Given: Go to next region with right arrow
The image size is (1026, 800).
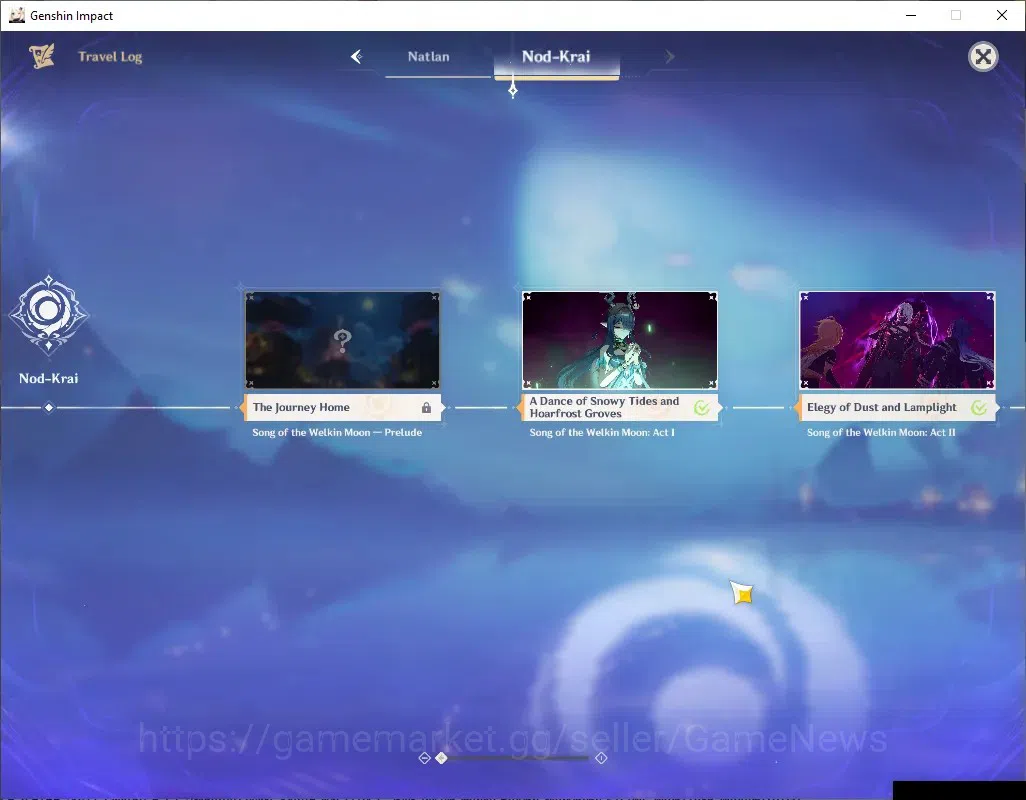Looking at the screenshot, I should [x=669, y=57].
